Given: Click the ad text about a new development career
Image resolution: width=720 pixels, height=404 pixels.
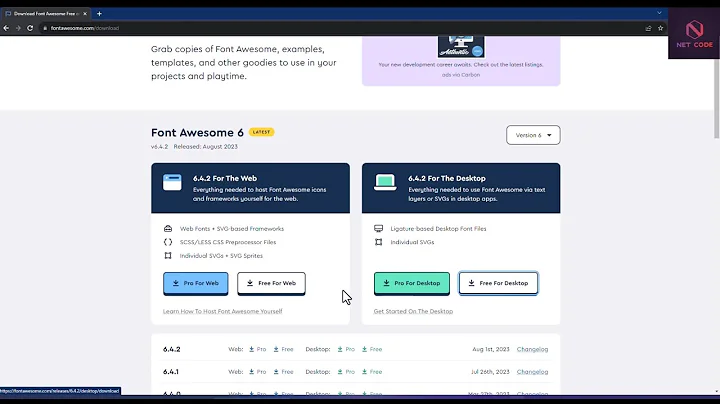Looking at the screenshot, I should click(x=461, y=65).
